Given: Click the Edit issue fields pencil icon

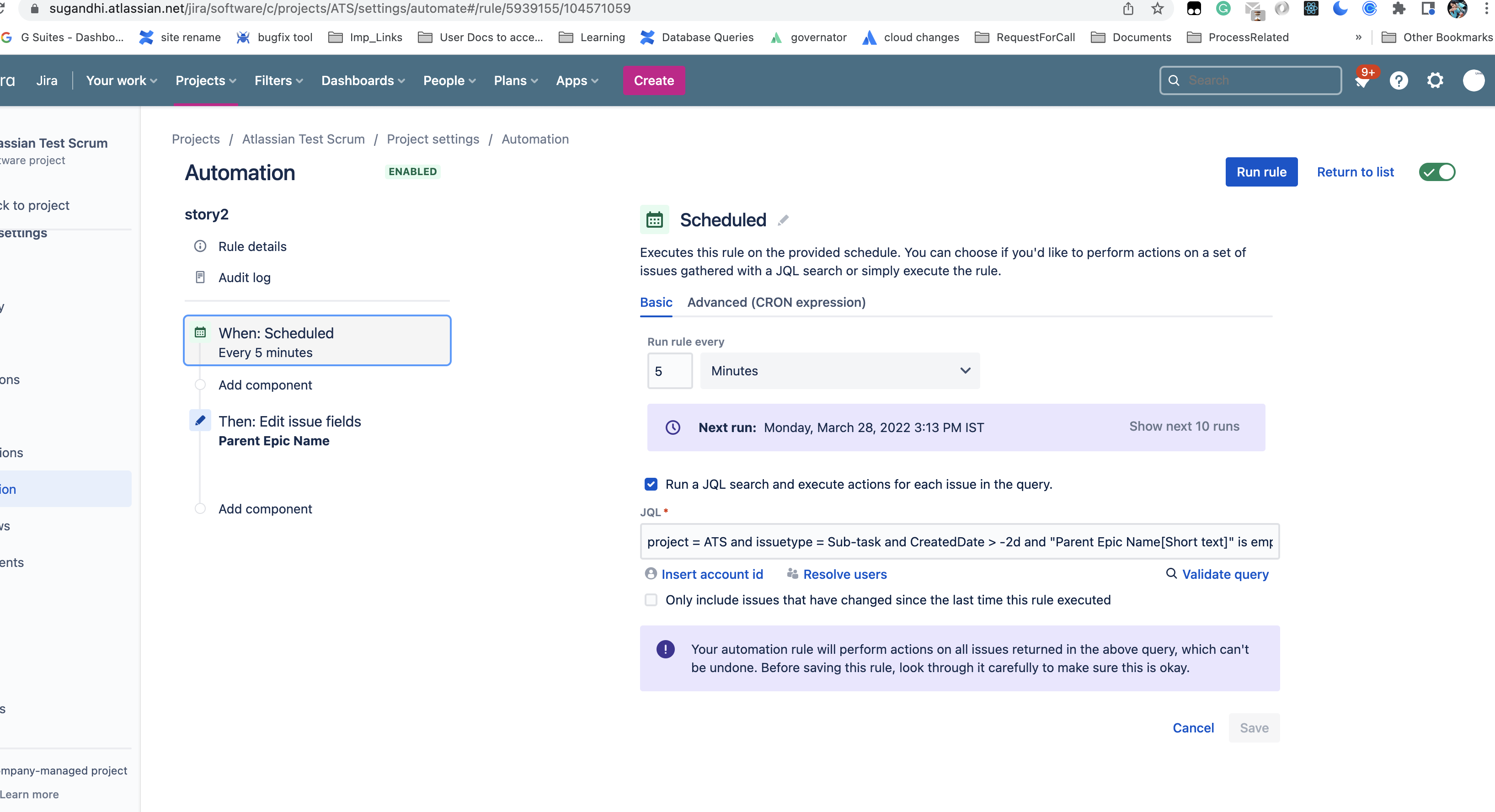Looking at the screenshot, I should coord(200,421).
